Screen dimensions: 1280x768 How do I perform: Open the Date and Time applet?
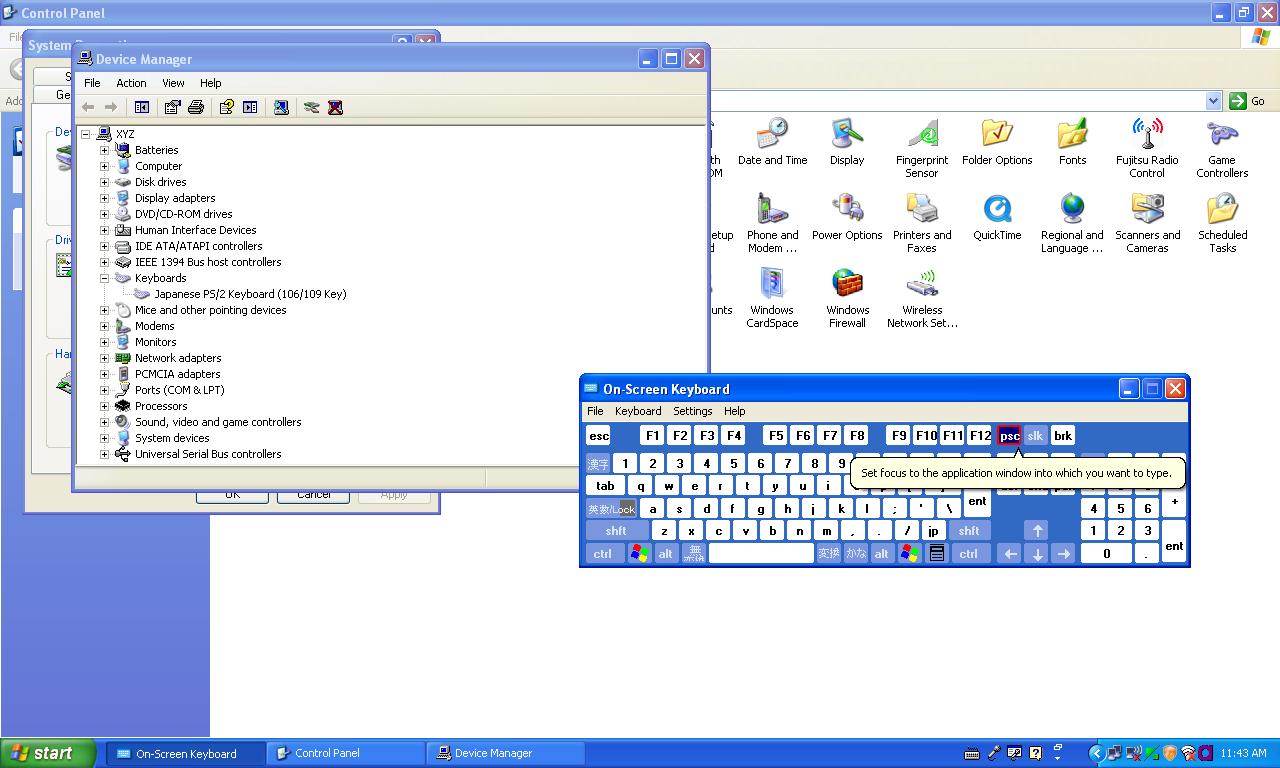pyautogui.click(x=772, y=142)
